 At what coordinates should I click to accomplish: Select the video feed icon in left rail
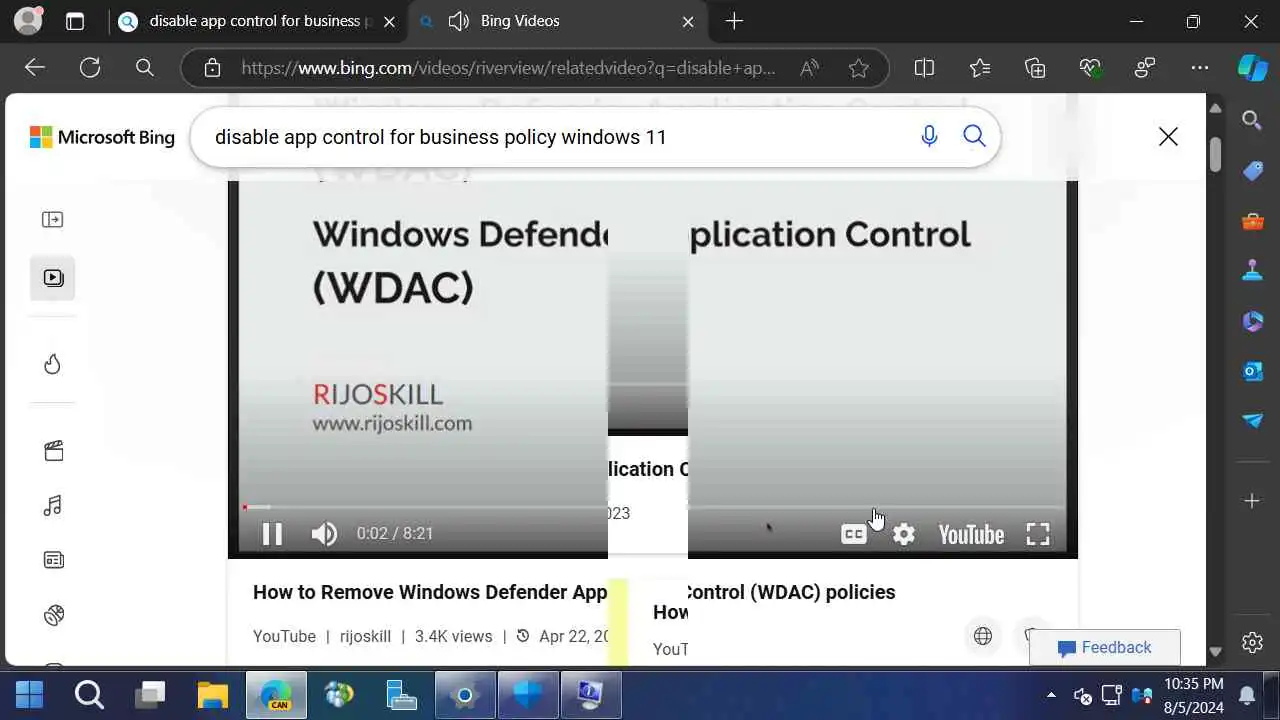tap(53, 278)
